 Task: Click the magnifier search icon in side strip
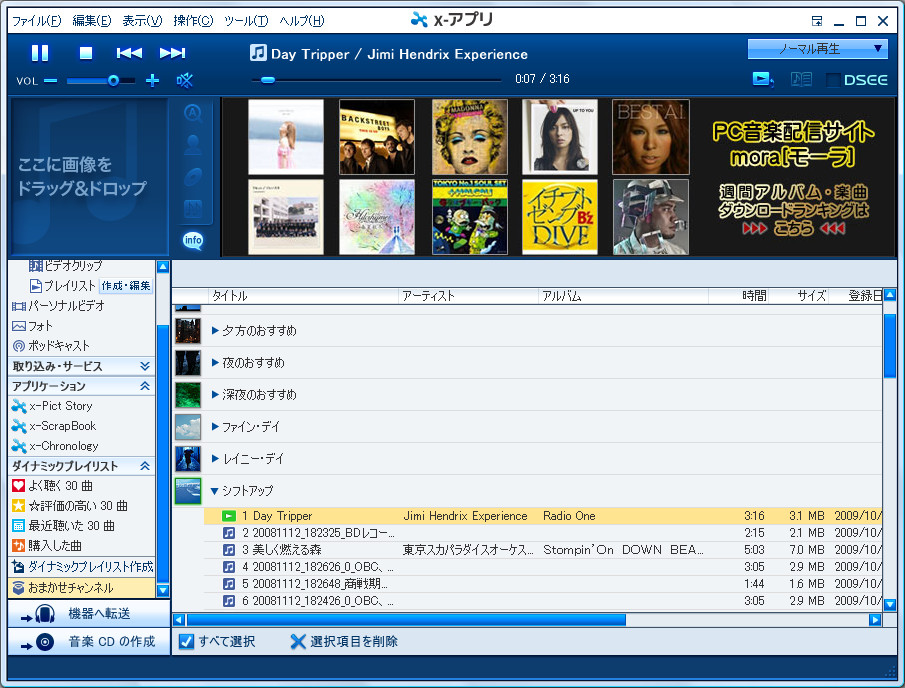coord(193,113)
